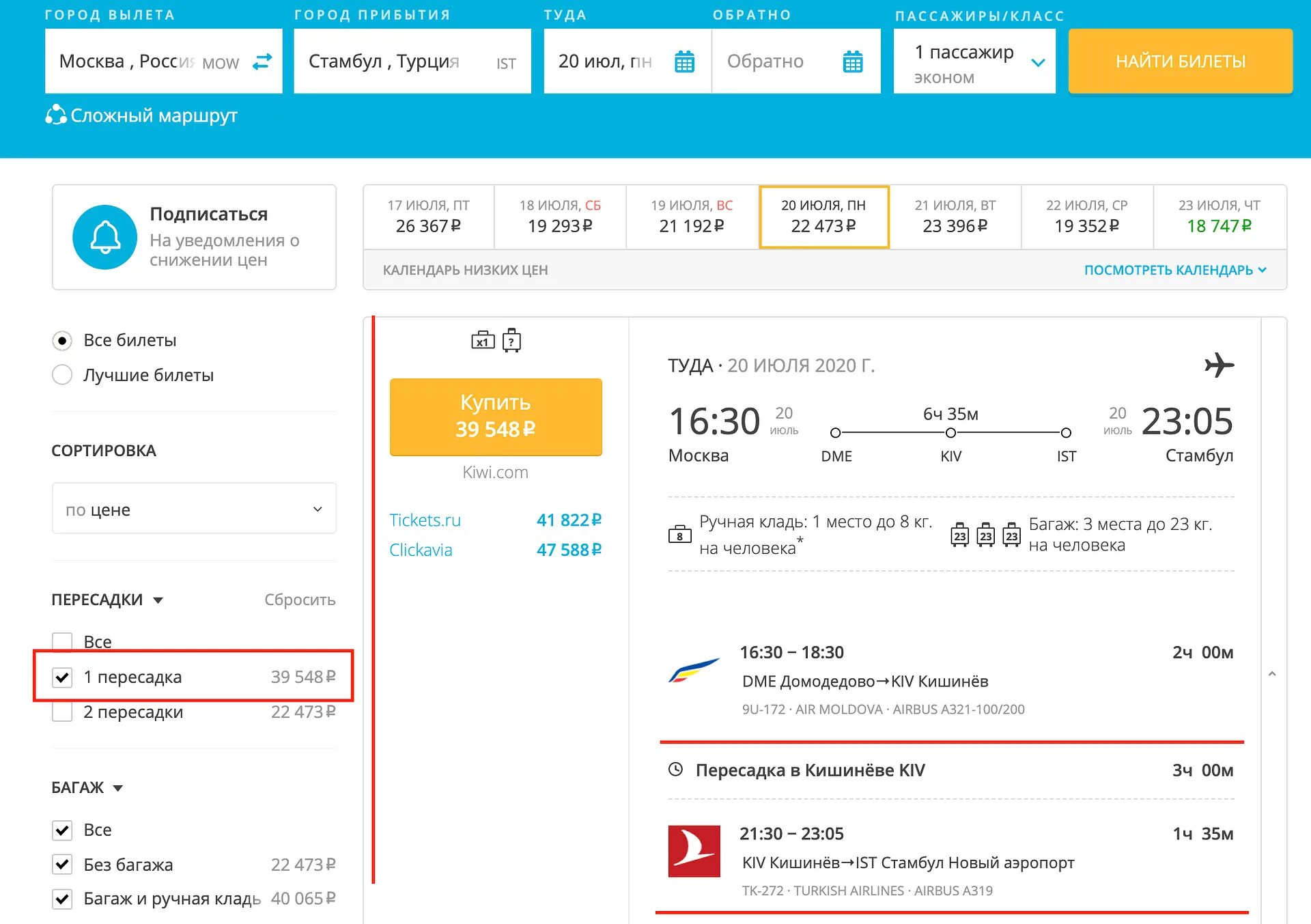Open the 'по цене' sorting dropdown
Image resolution: width=1311 pixels, height=924 pixels.
click(x=194, y=509)
